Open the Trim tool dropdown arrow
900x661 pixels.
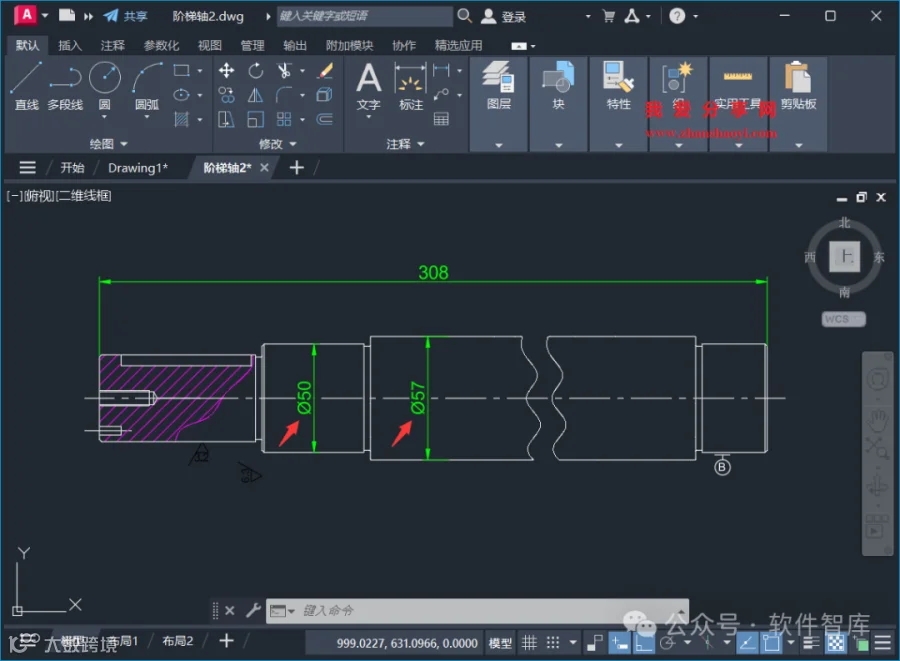(302, 71)
